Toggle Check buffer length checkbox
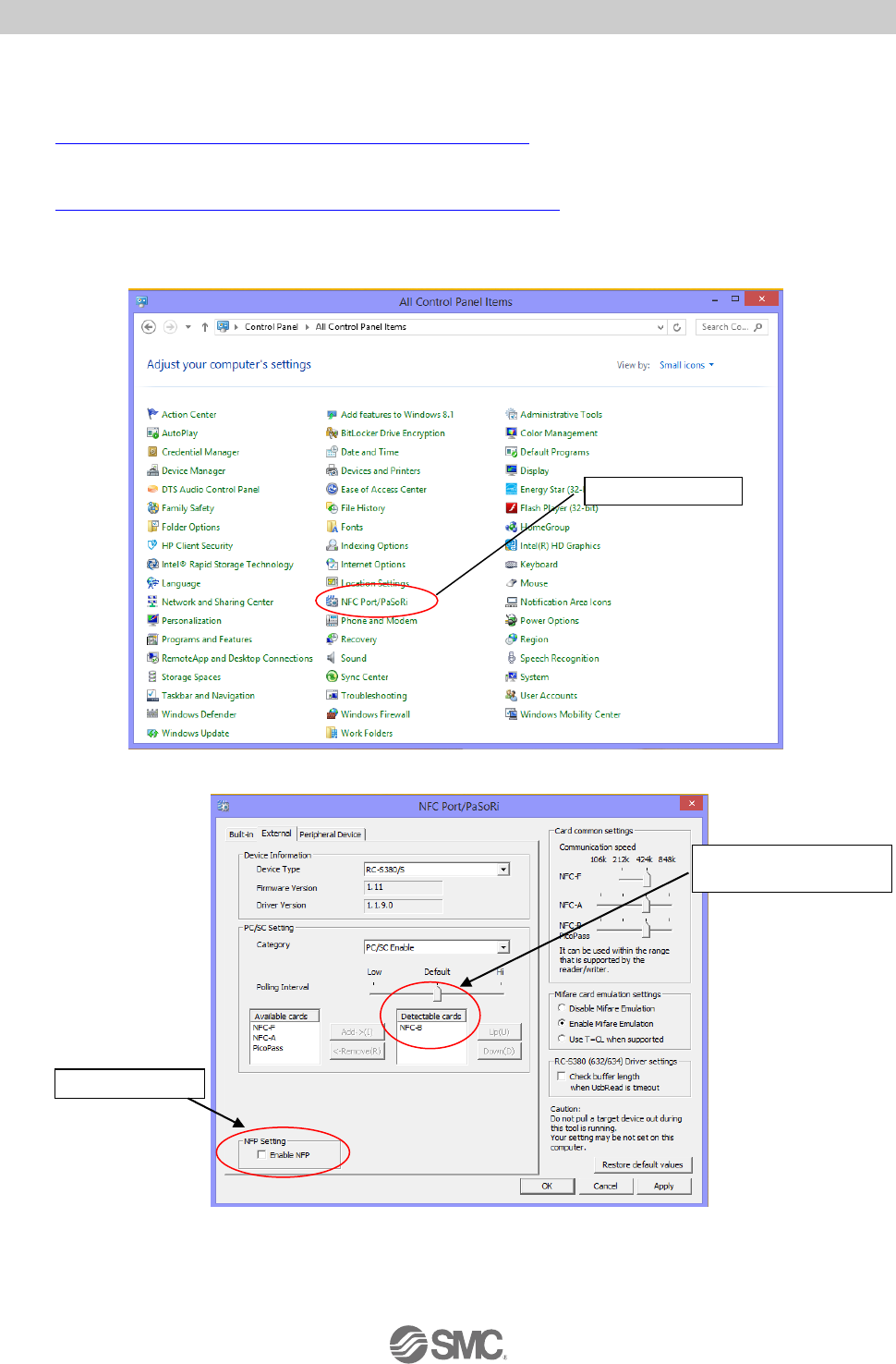The width and height of the screenshot is (896, 1364). [561, 1076]
